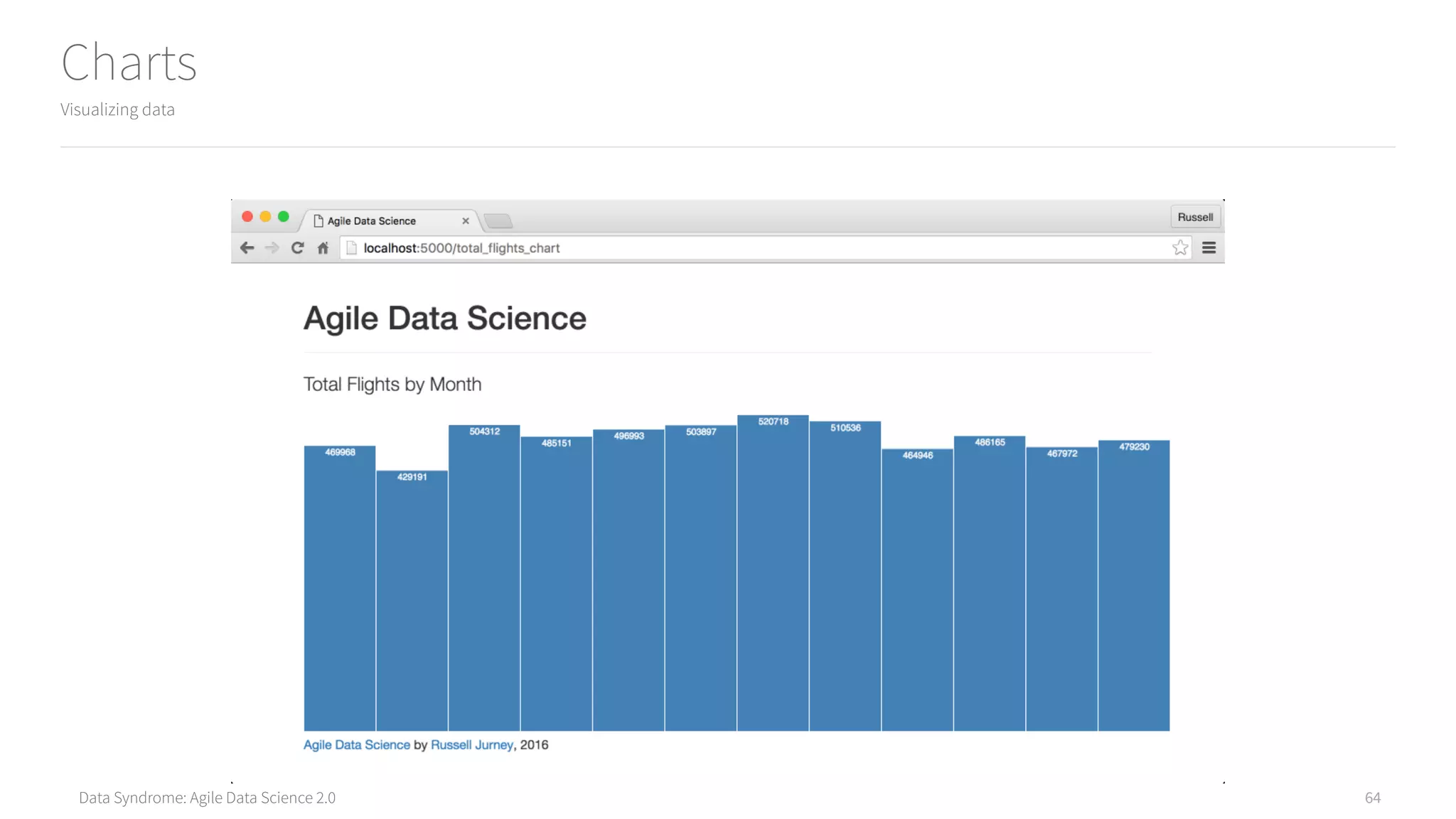Click the Russell profile button
Image resolution: width=1456 pixels, height=819 pixels.
point(1195,217)
